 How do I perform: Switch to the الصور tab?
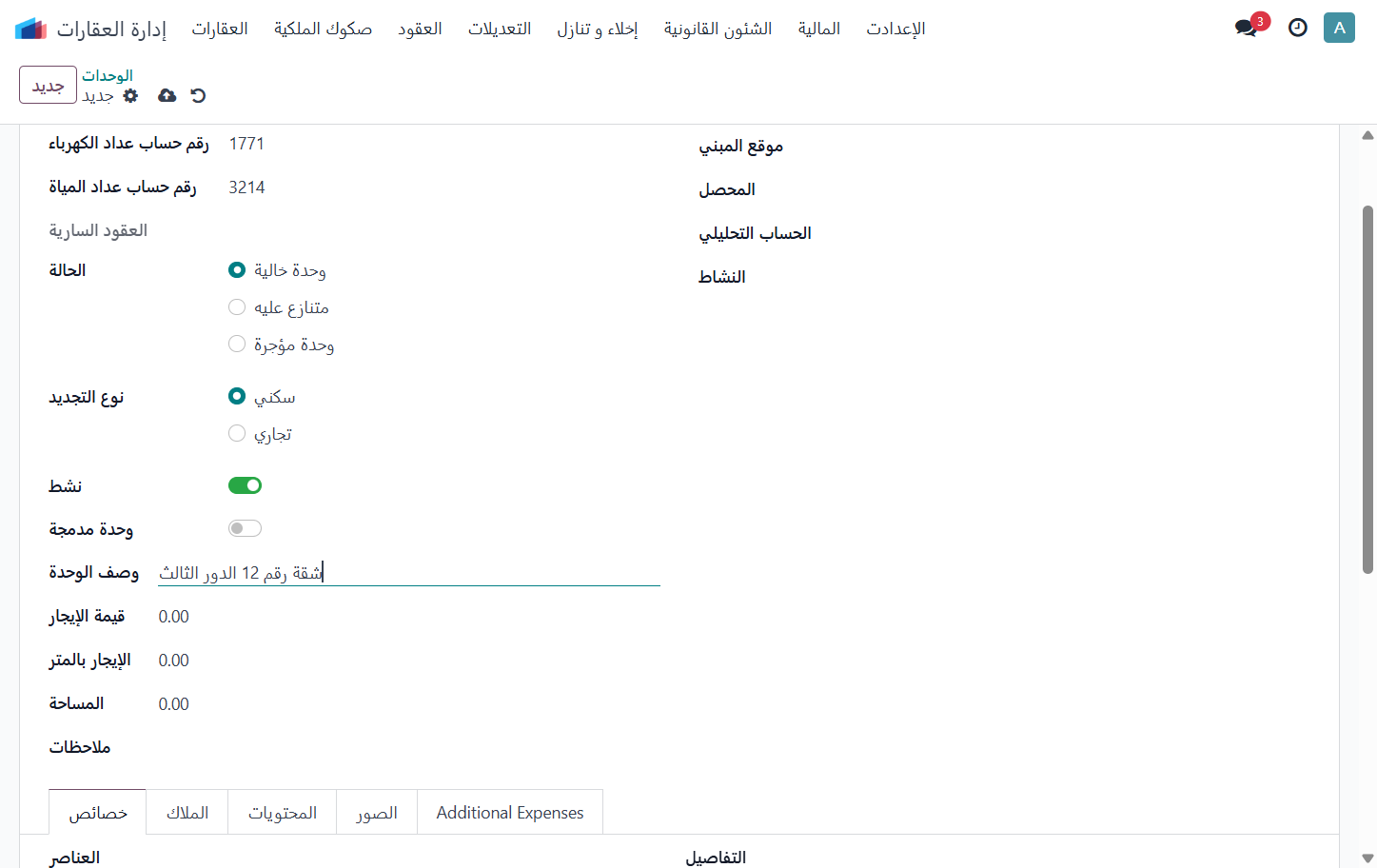(377, 813)
